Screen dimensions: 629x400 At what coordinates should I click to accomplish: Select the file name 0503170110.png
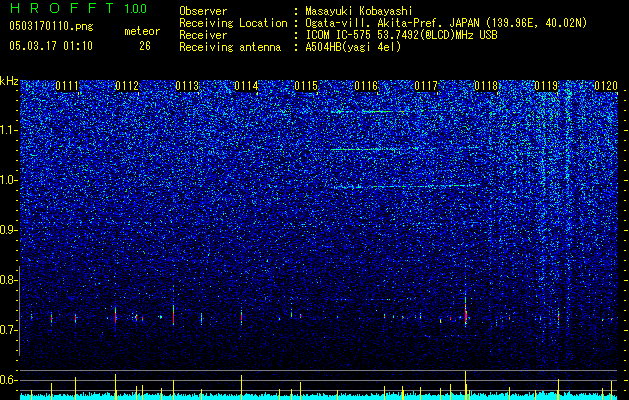pyautogui.click(x=51, y=26)
